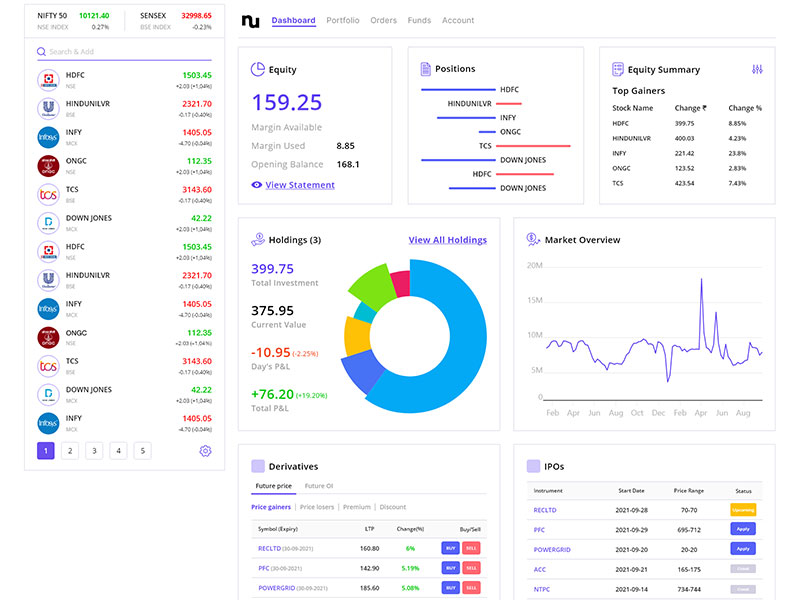Go to watchlist page 3

click(x=94, y=451)
